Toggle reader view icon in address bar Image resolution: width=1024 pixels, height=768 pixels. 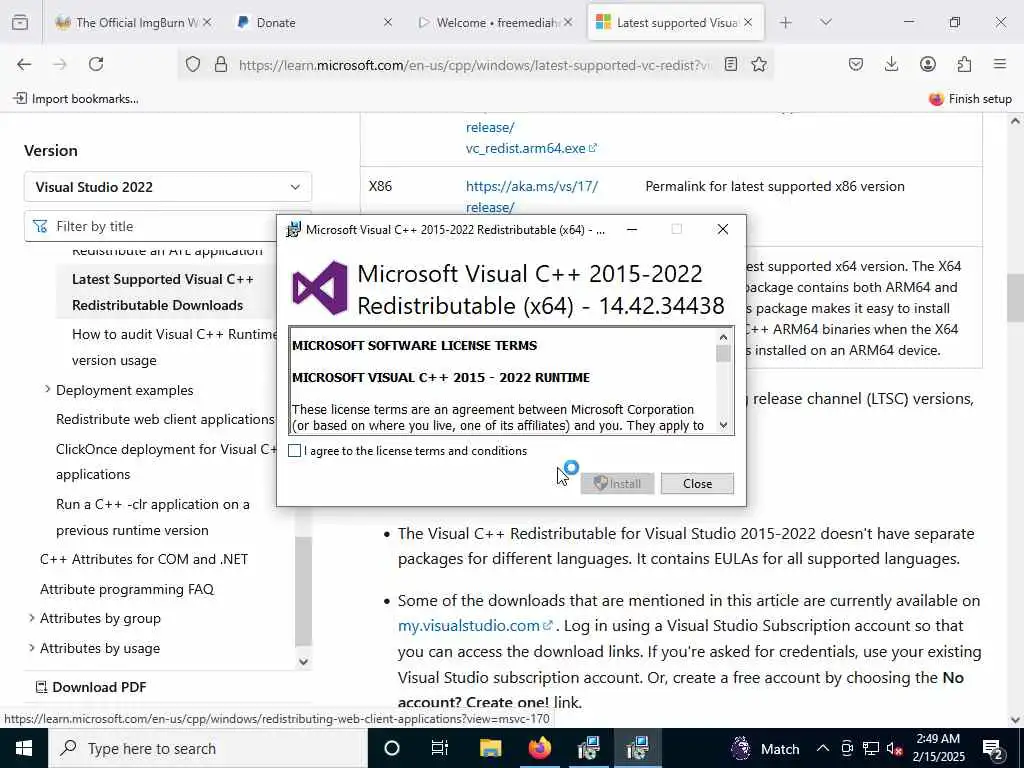point(731,64)
